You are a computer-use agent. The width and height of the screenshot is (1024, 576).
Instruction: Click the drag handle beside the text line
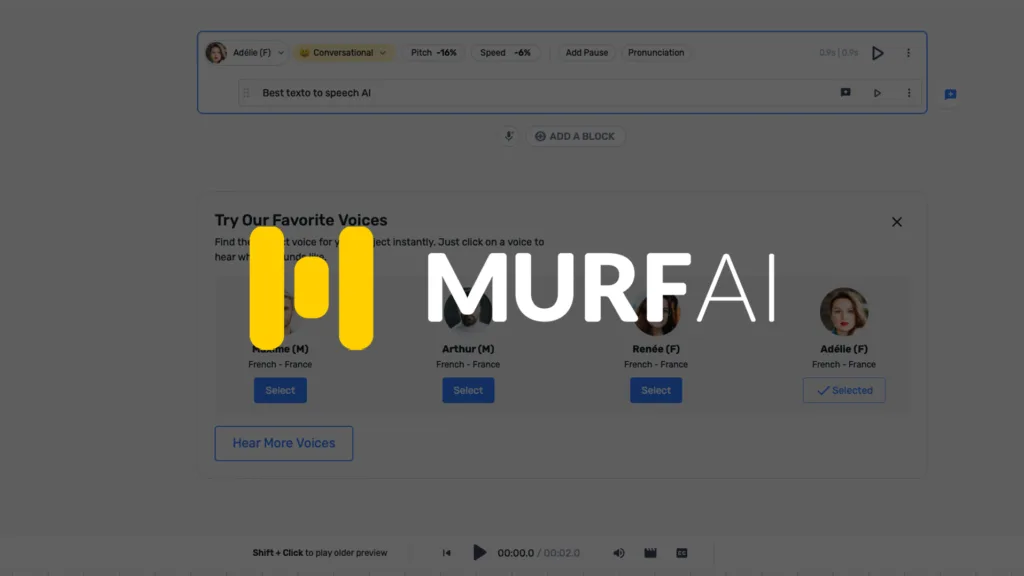point(246,93)
